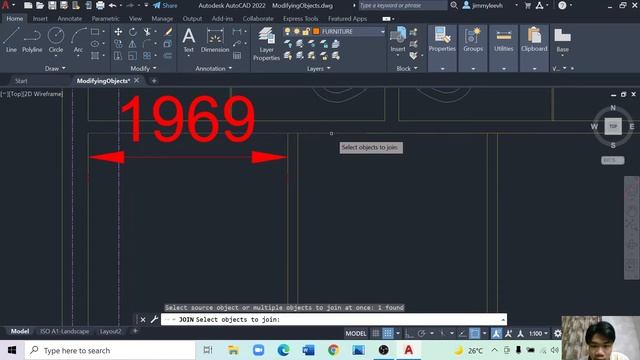This screenshot has width=640, height=360.
Task: Toggle layer lock padlock icon
Action: click(306, 31)
